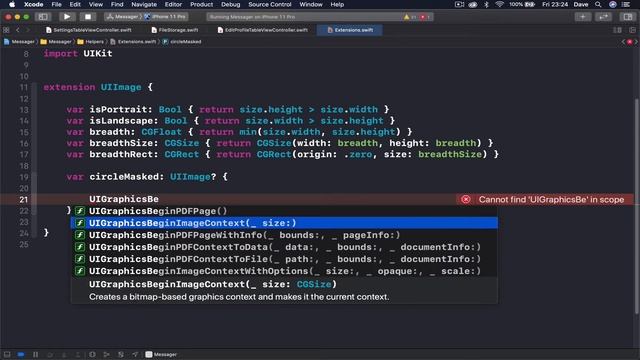Go forward in editor history
The width and height of the screenshot is (640, 360).
27,30
